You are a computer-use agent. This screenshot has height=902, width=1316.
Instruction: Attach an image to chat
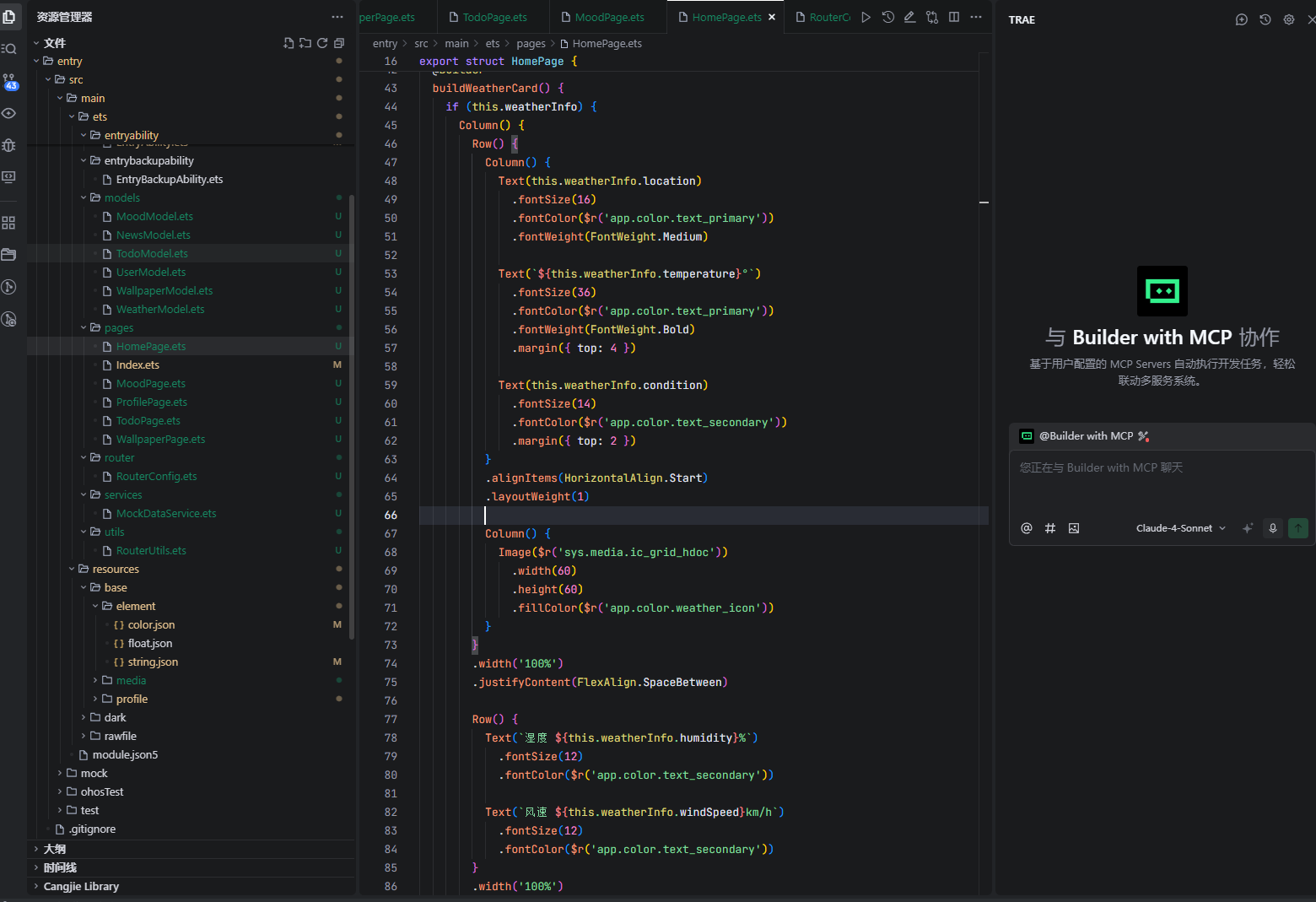pos(1074,528)
